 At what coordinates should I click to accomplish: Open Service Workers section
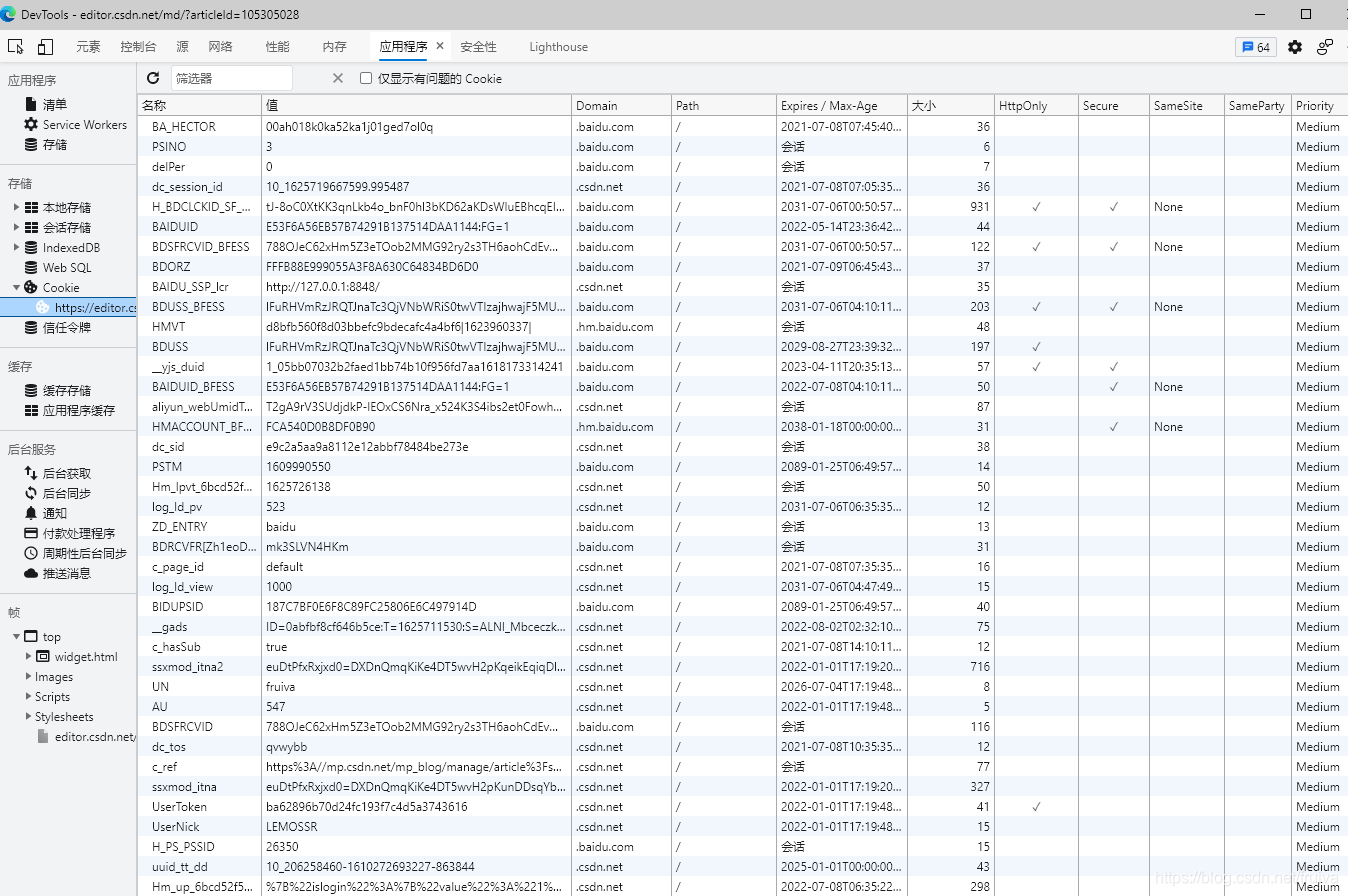pyautogui.click(x=85, y=125)
